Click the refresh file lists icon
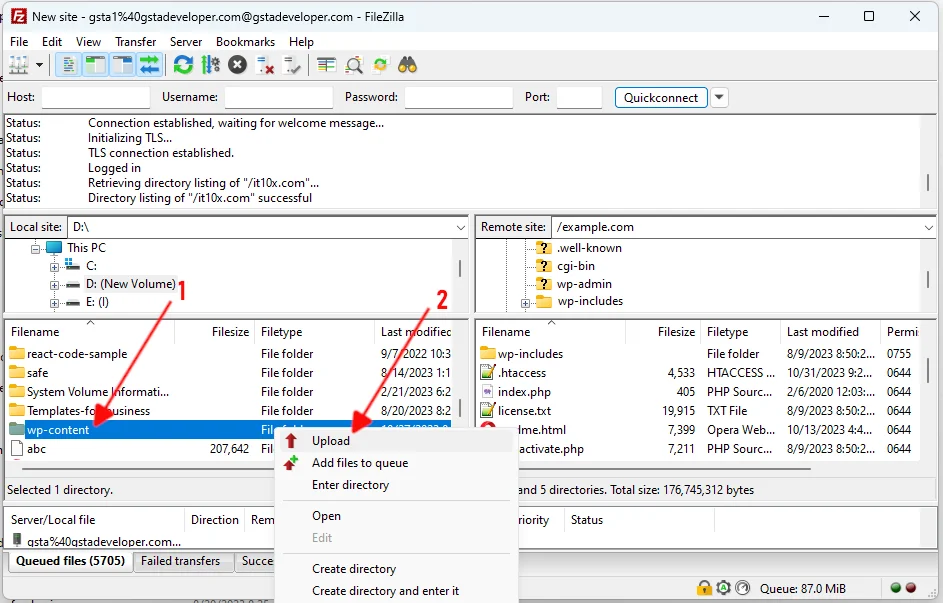This screenshot has width=943, height=603. (183, 65)
